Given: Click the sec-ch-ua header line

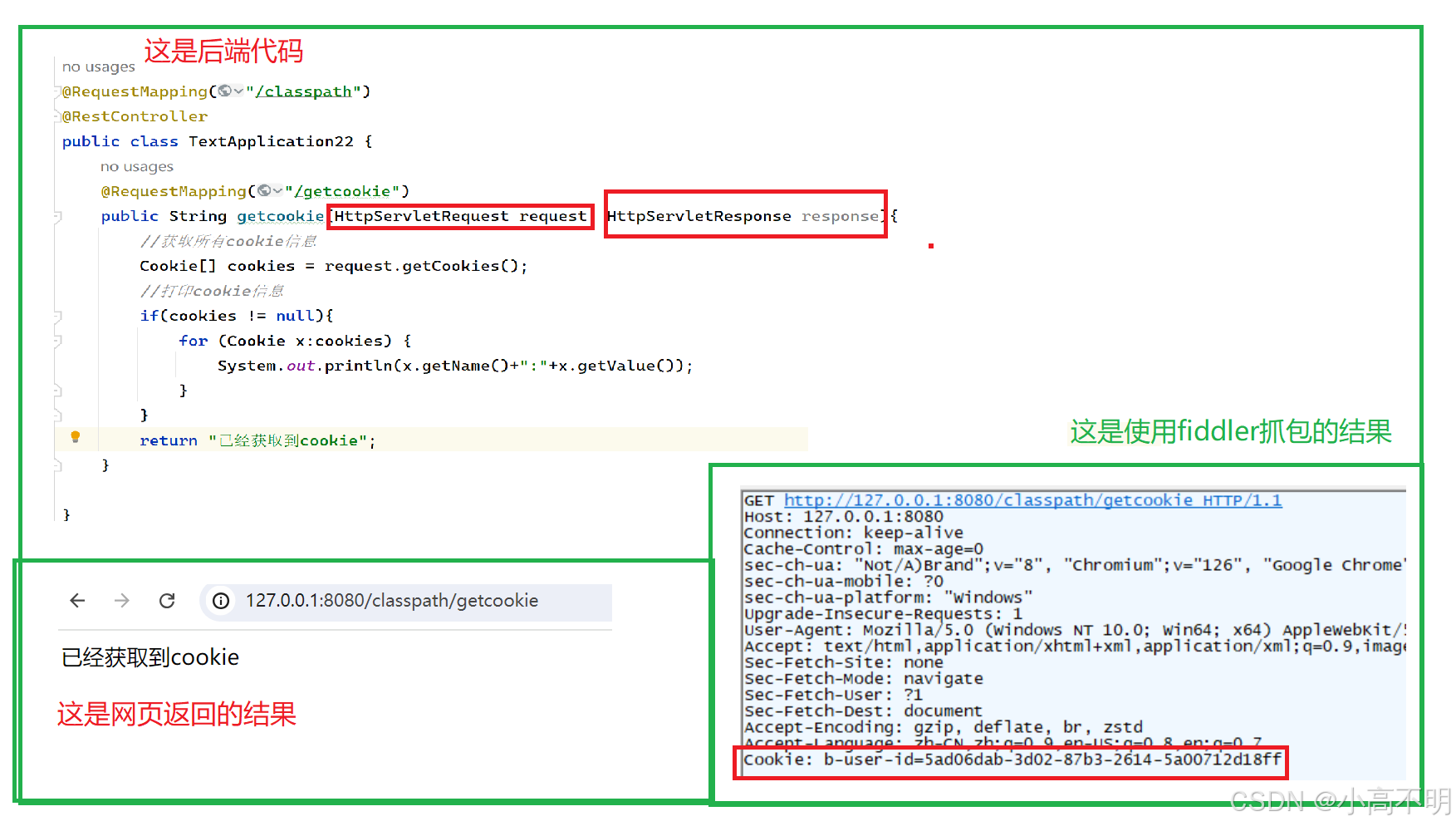Looking at the screenshot, I should 1074,565.
